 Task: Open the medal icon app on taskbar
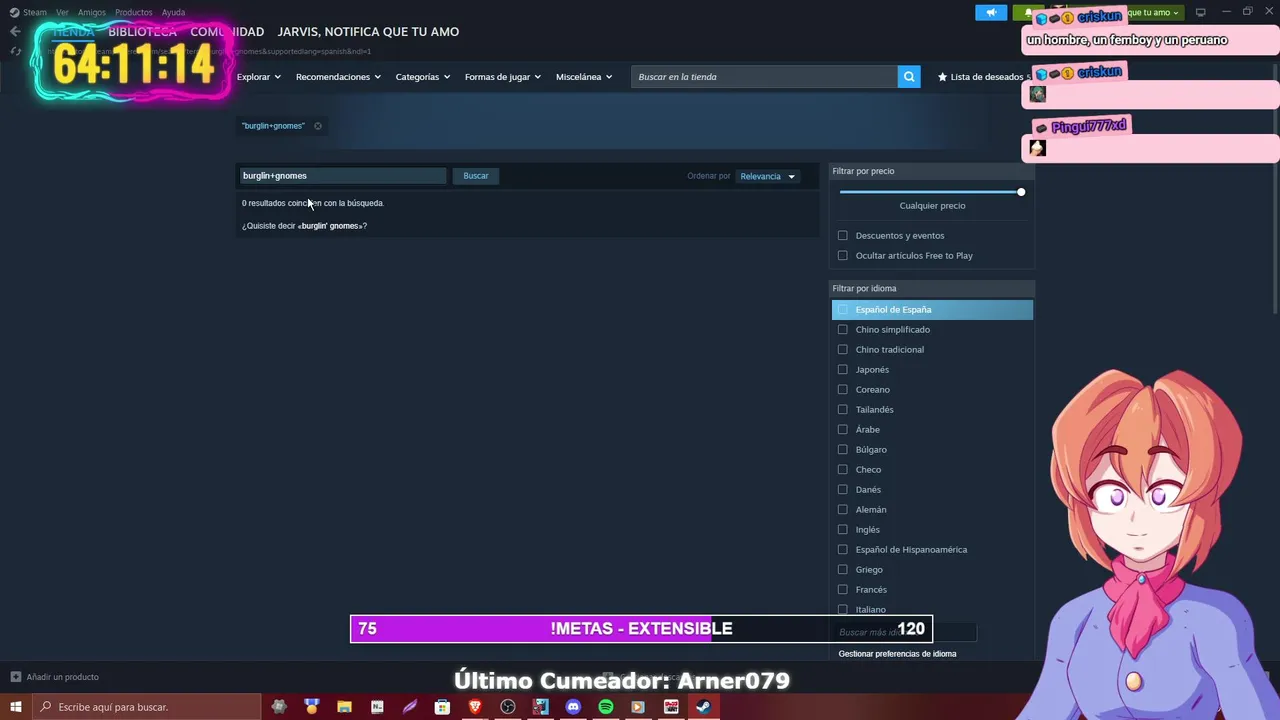coord(312,707)
